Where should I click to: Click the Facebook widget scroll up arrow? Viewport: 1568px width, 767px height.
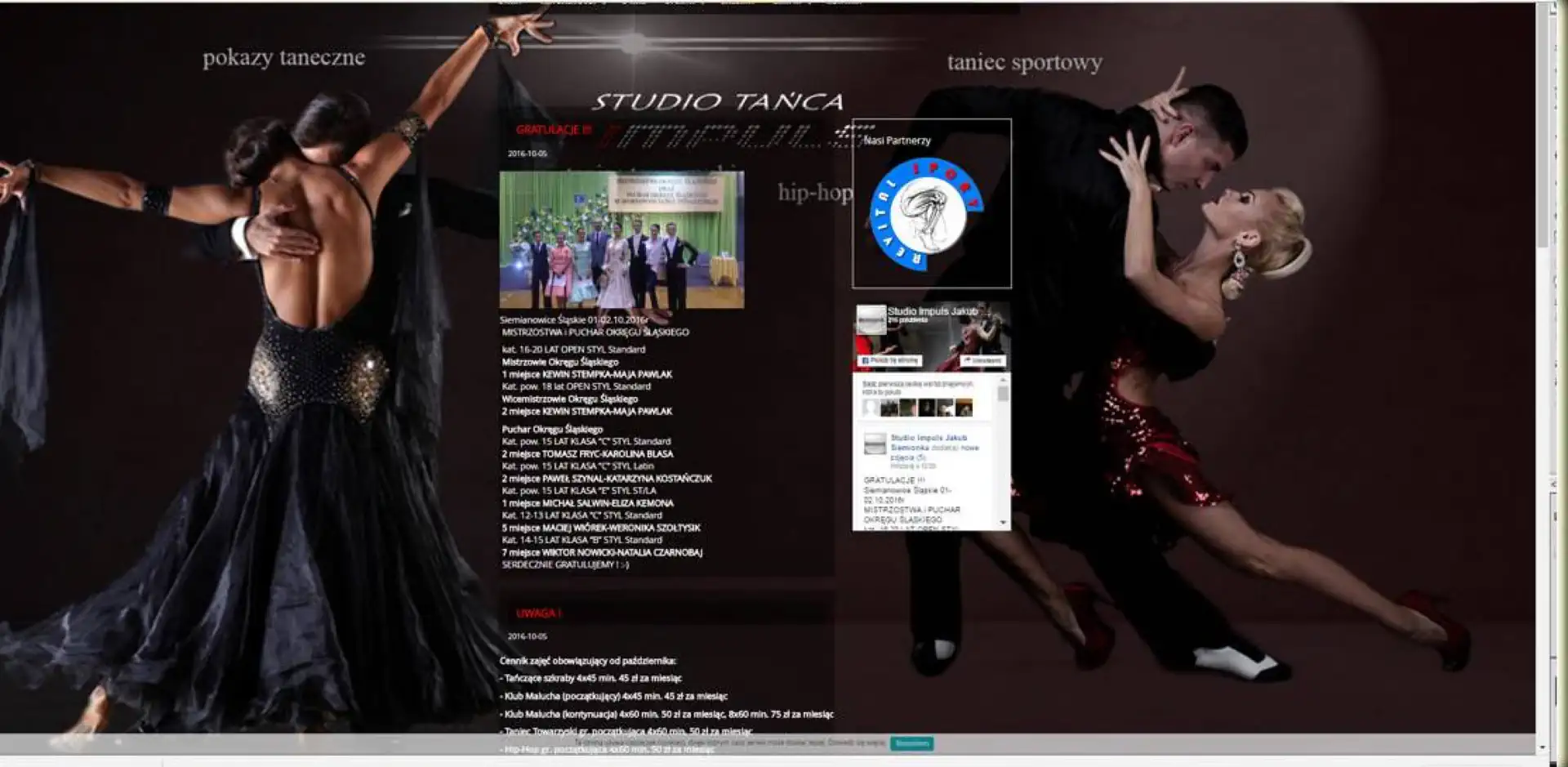1003,381
